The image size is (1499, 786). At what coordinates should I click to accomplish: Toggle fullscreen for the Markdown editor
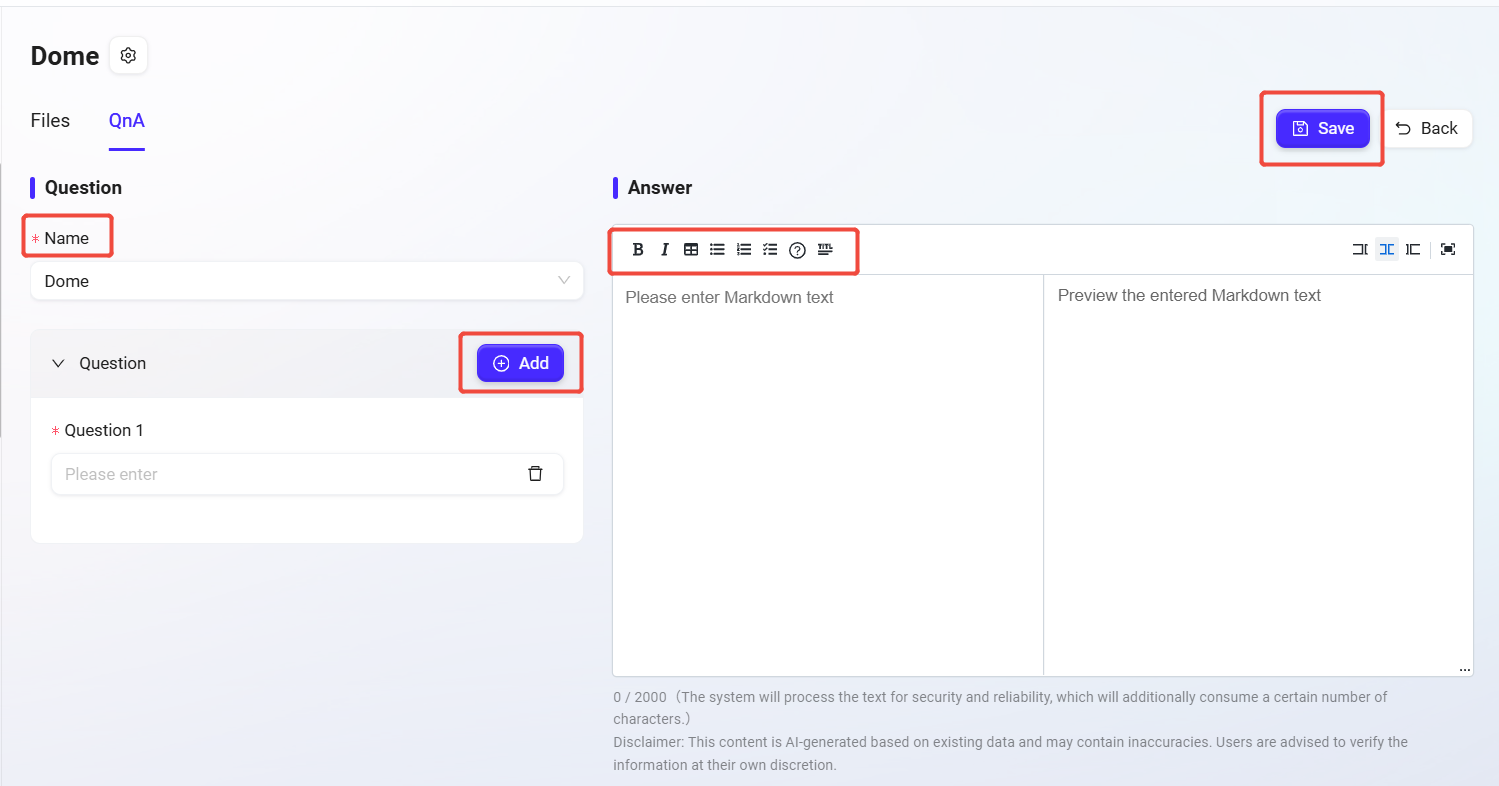click(1448, 250)
